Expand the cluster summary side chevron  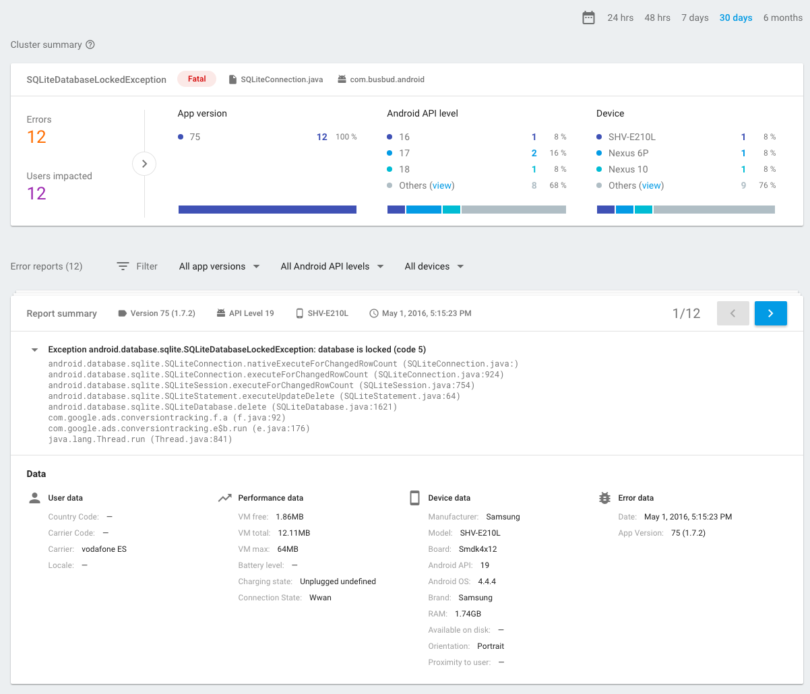tap(144, 163)
